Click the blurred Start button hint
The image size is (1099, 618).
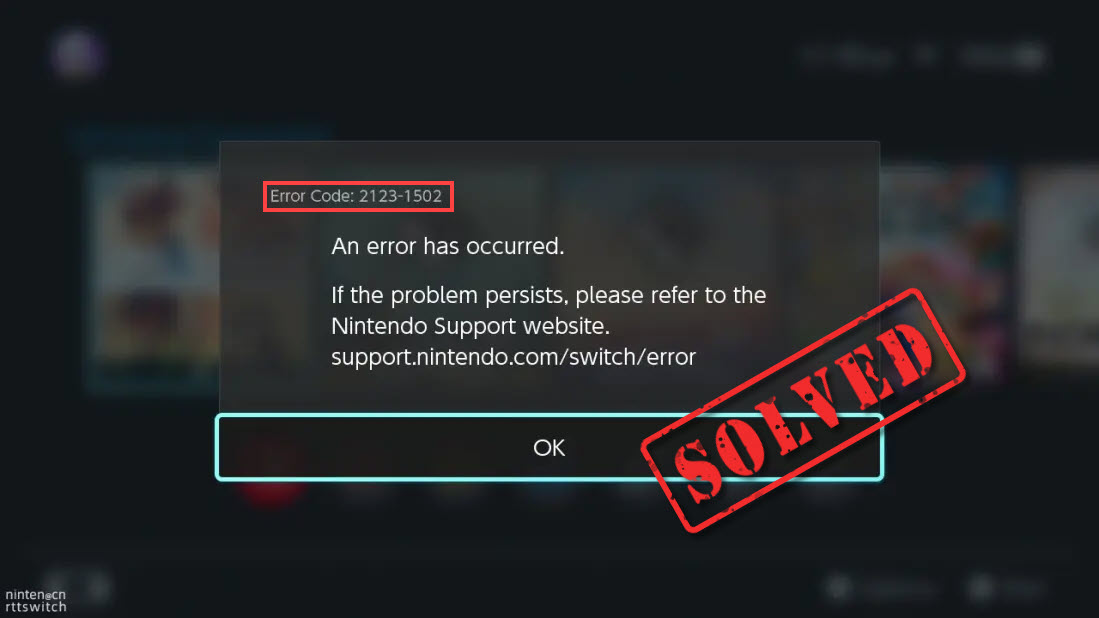(1008, 588)
